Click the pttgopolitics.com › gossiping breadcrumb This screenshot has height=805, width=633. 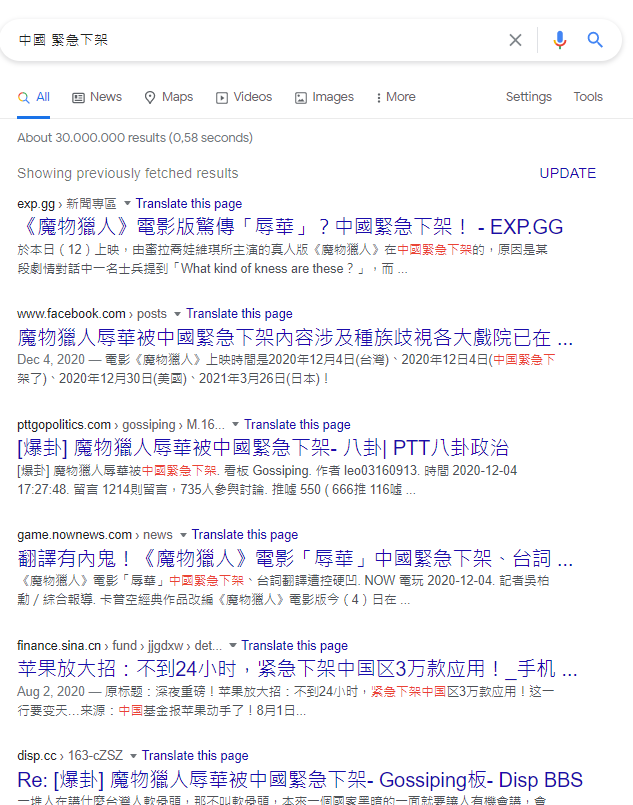pyautogui.click(x=121, y=424)
